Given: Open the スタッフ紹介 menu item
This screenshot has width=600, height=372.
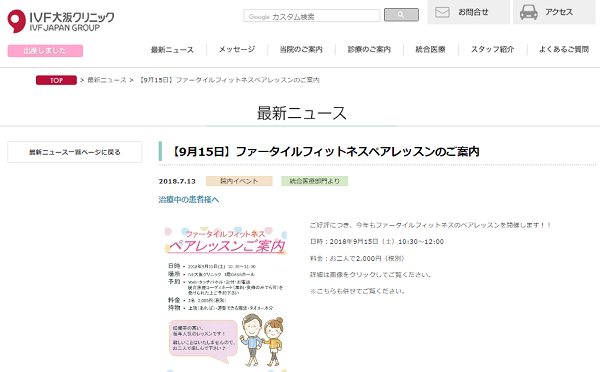Looking at the screenshot, I should pyautogui.click(x=492, y=49).
